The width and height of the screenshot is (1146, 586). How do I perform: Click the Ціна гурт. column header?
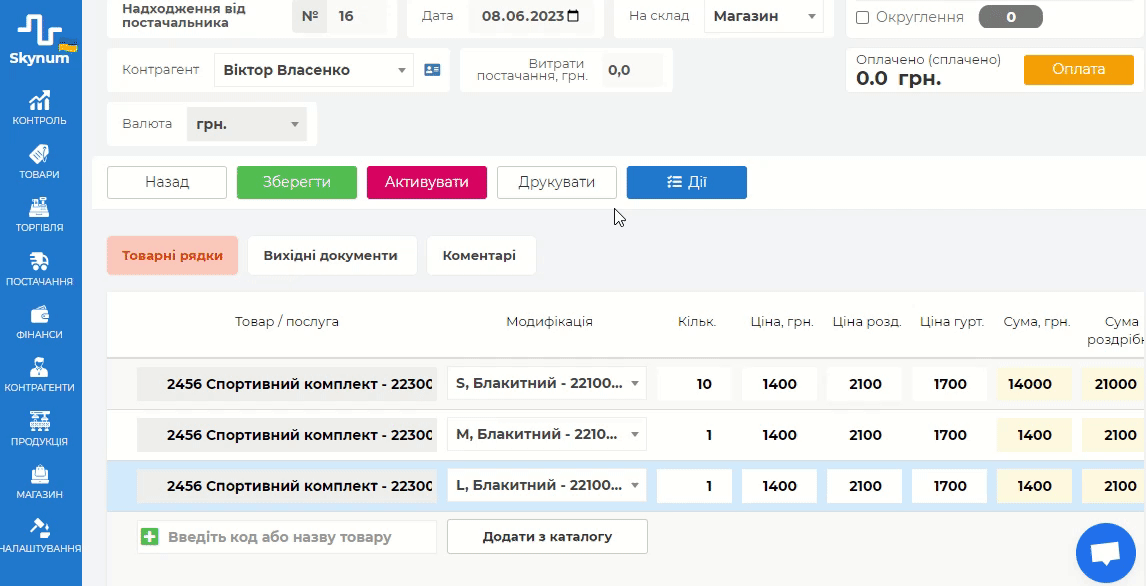pyautogui.click(x=952, y=321)
